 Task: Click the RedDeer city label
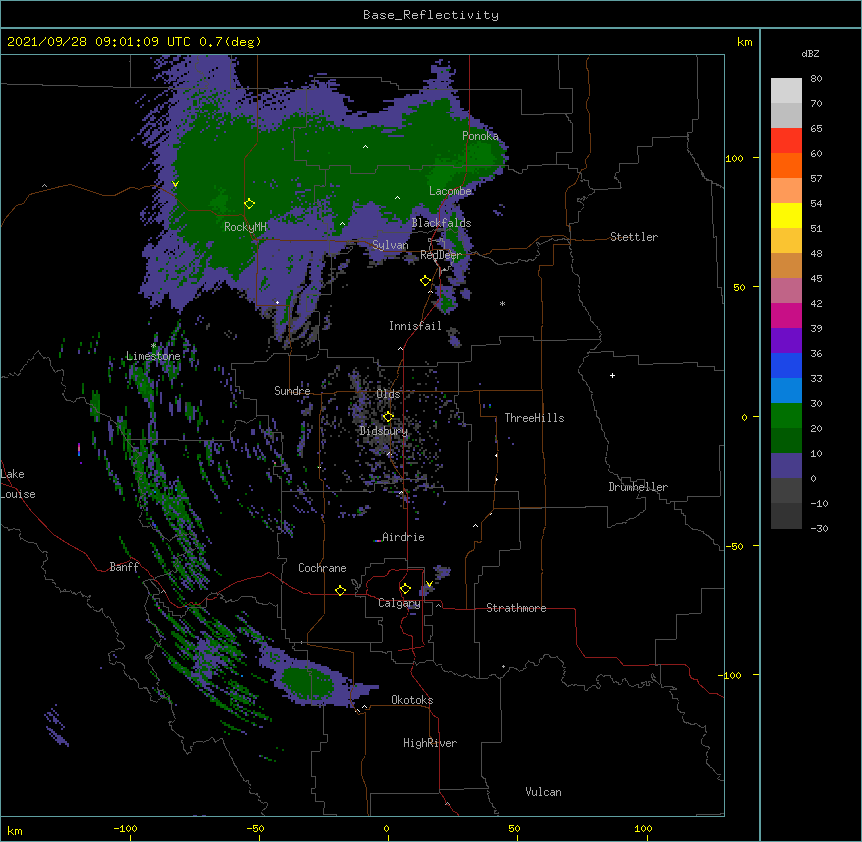point(441,255)
